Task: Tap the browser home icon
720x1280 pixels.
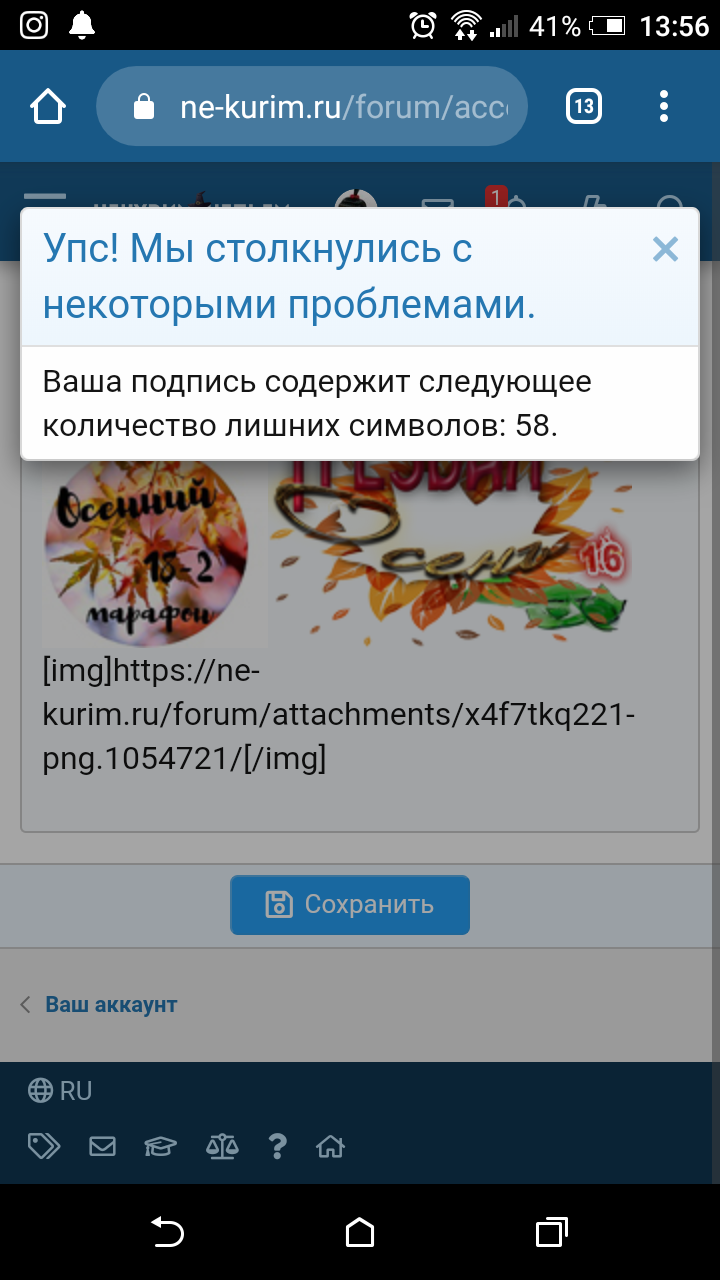Action: point(48,106)
